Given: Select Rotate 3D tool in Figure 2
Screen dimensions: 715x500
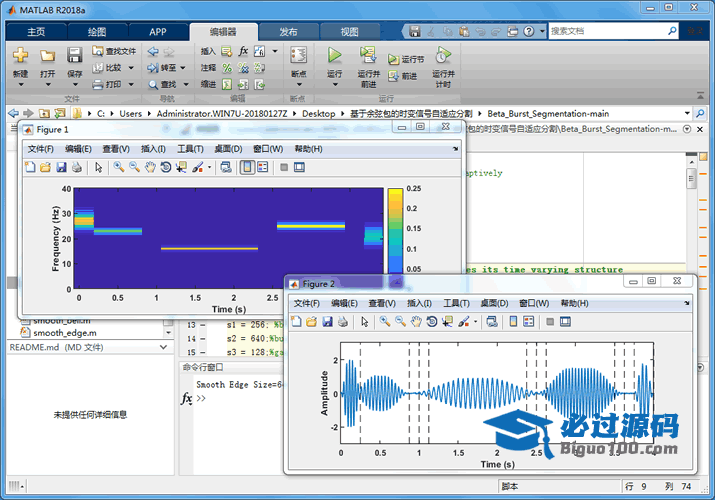Looking at the screenshot, I should click(431, 321).
